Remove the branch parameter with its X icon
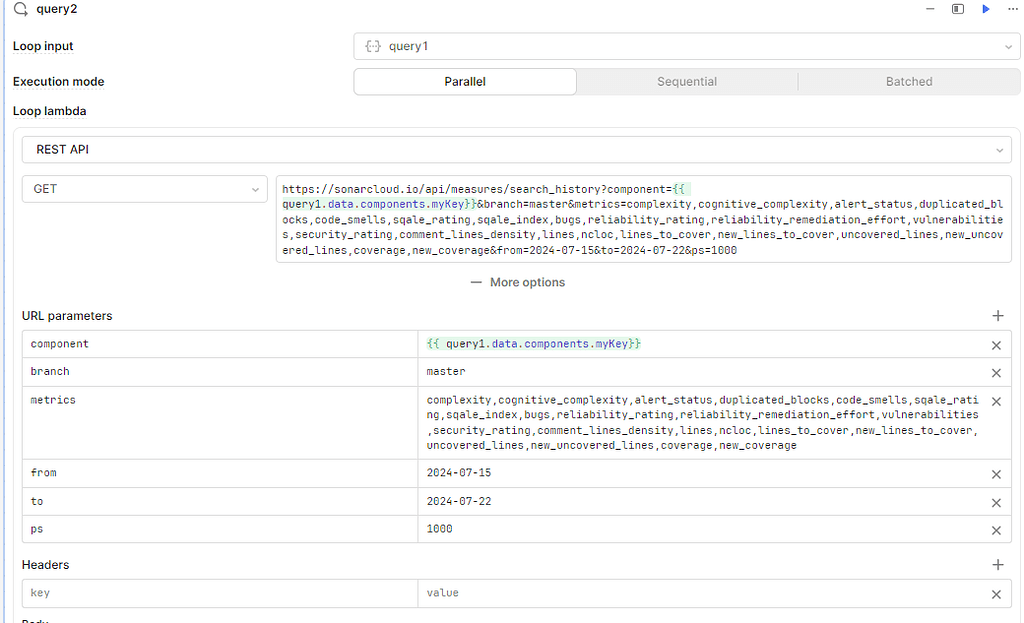The width and height of the screenshot is (1024, 623). click(996, 372)
